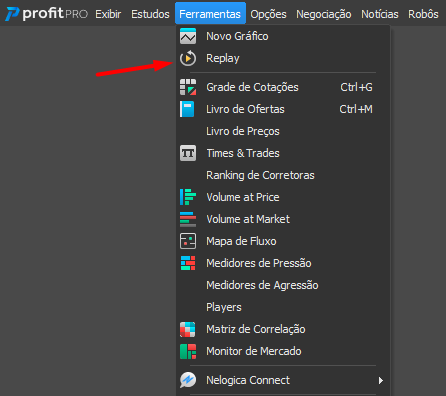
Task: Open Nelogica Connect entry
Action: (283, 380)
